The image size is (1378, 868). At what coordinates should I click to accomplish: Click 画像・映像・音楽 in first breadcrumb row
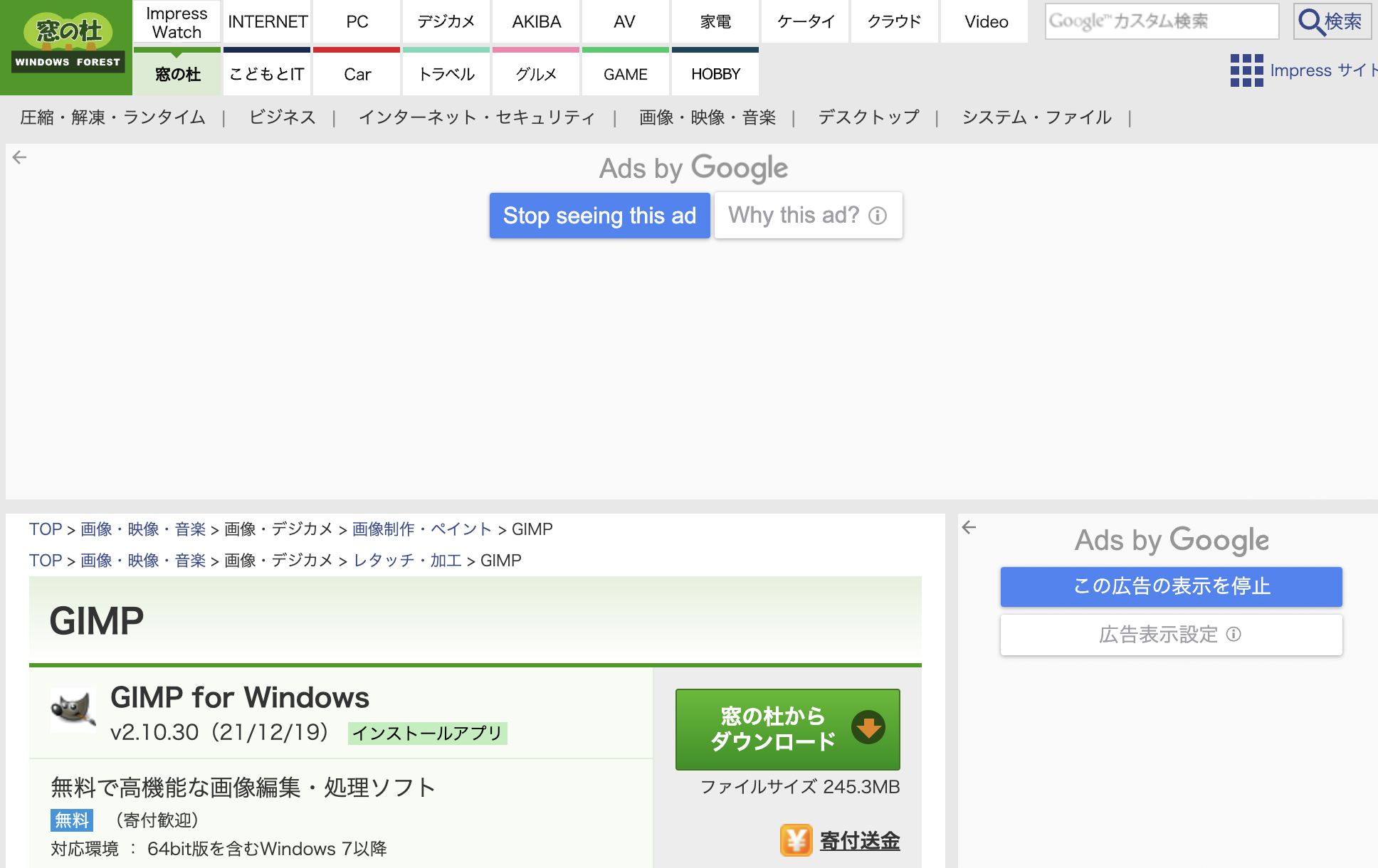[x=143, y=529]
